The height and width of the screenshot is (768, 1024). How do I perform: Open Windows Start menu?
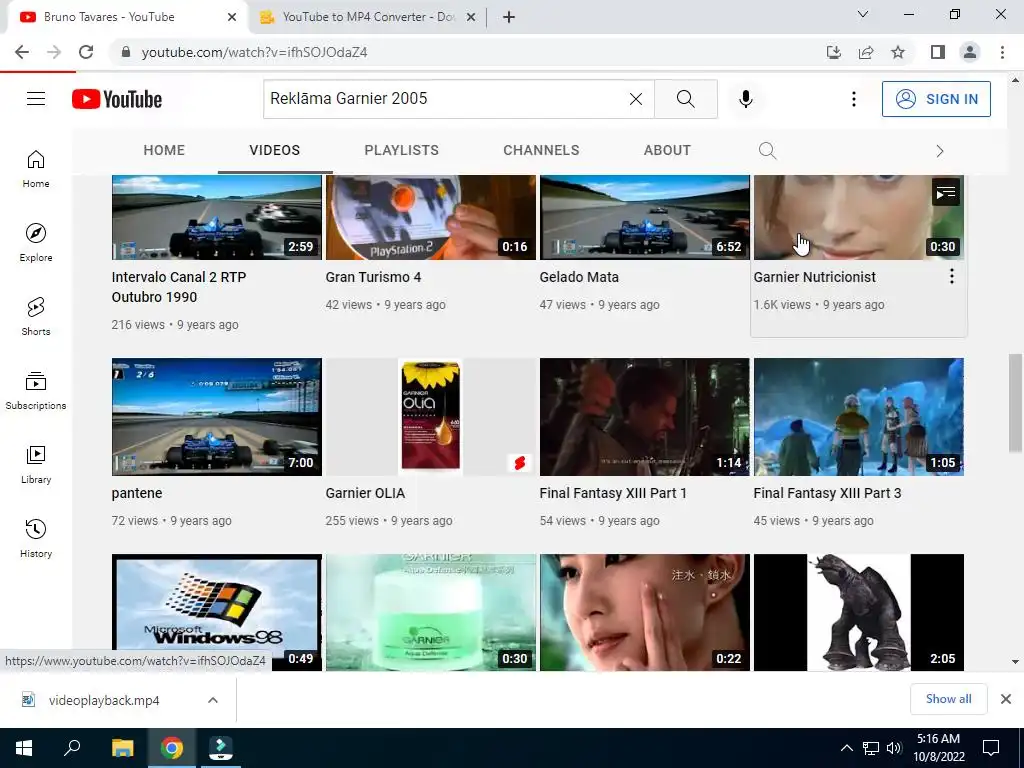click(x=24, y=748)
